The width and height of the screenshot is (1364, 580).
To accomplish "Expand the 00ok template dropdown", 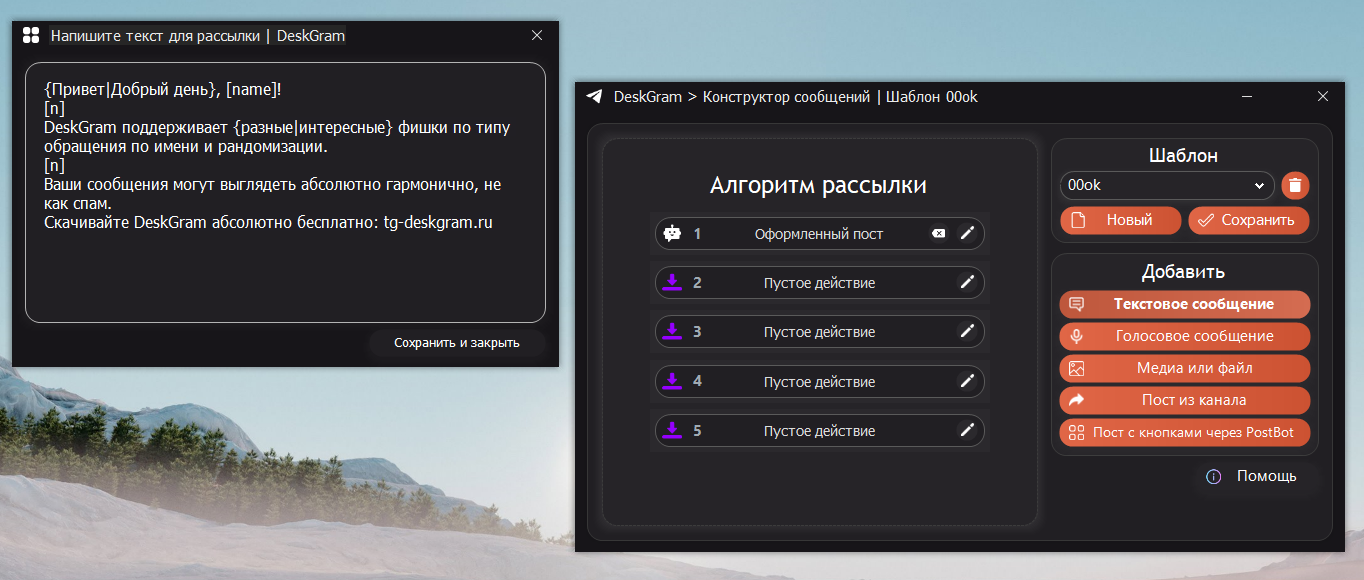I will coord(1257,185).
